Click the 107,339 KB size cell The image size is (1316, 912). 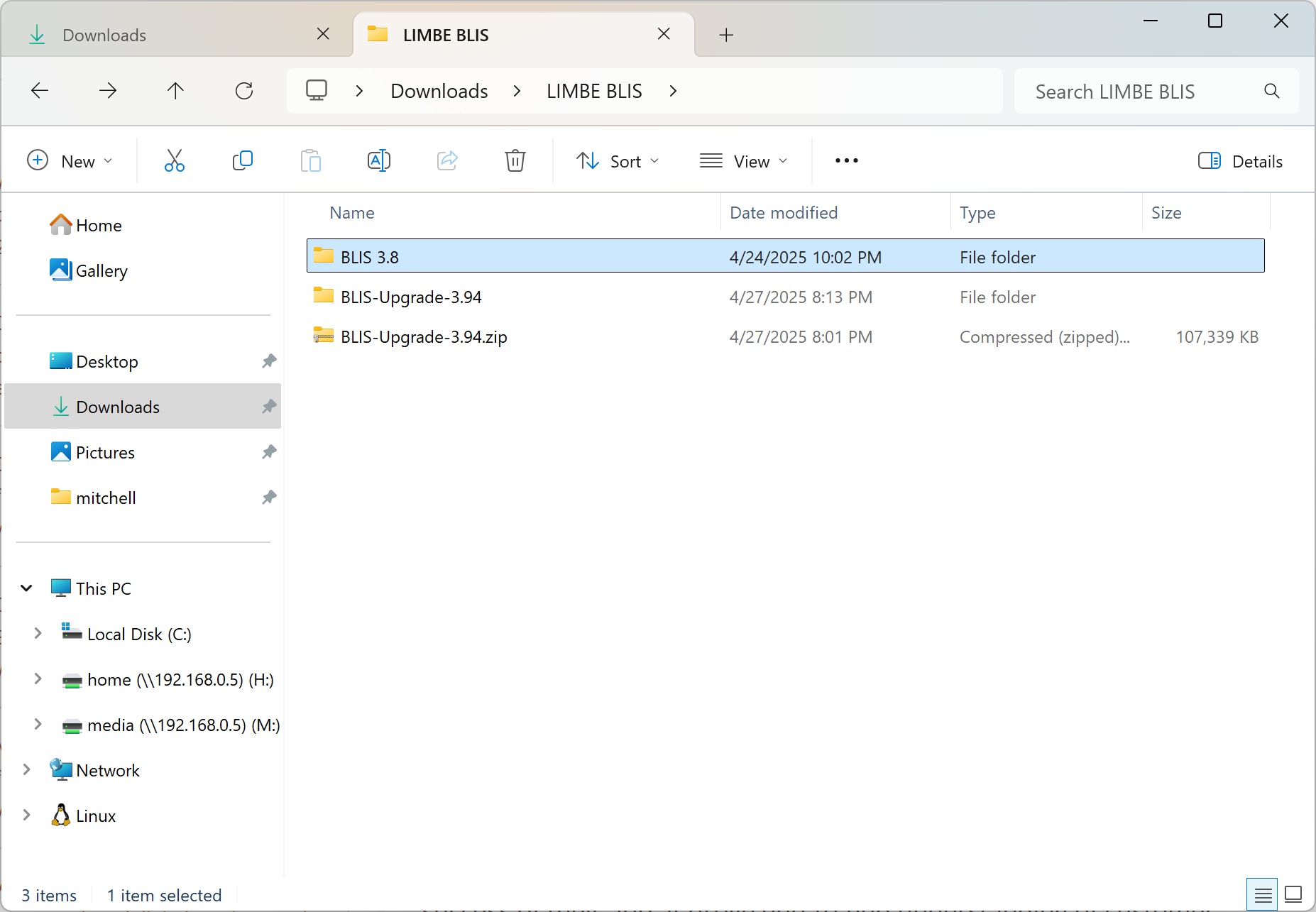pyautogui.click(x=1217, y=337)
